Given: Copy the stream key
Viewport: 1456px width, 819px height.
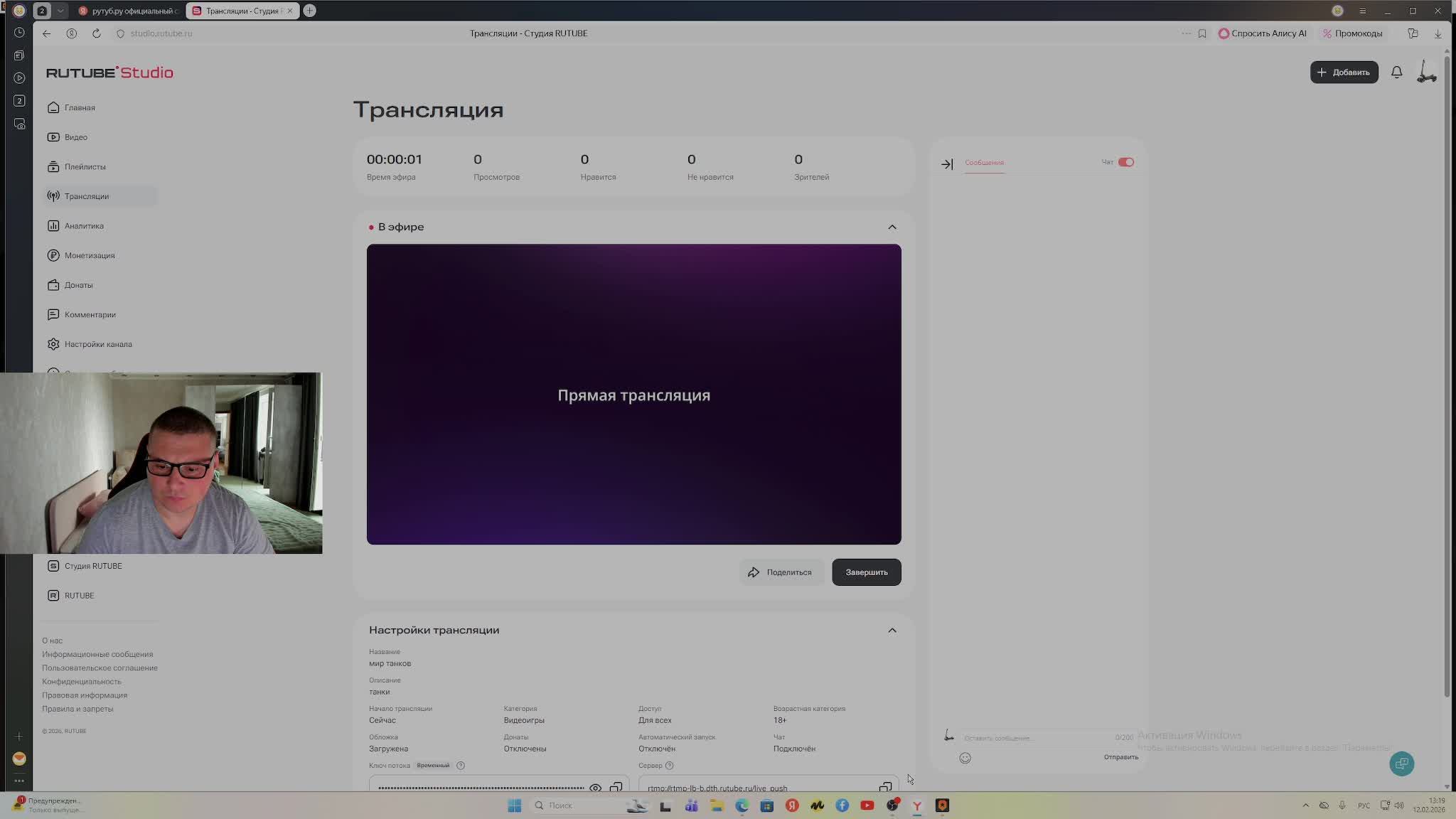Looking at the screenshot, I should pos(616,787).
